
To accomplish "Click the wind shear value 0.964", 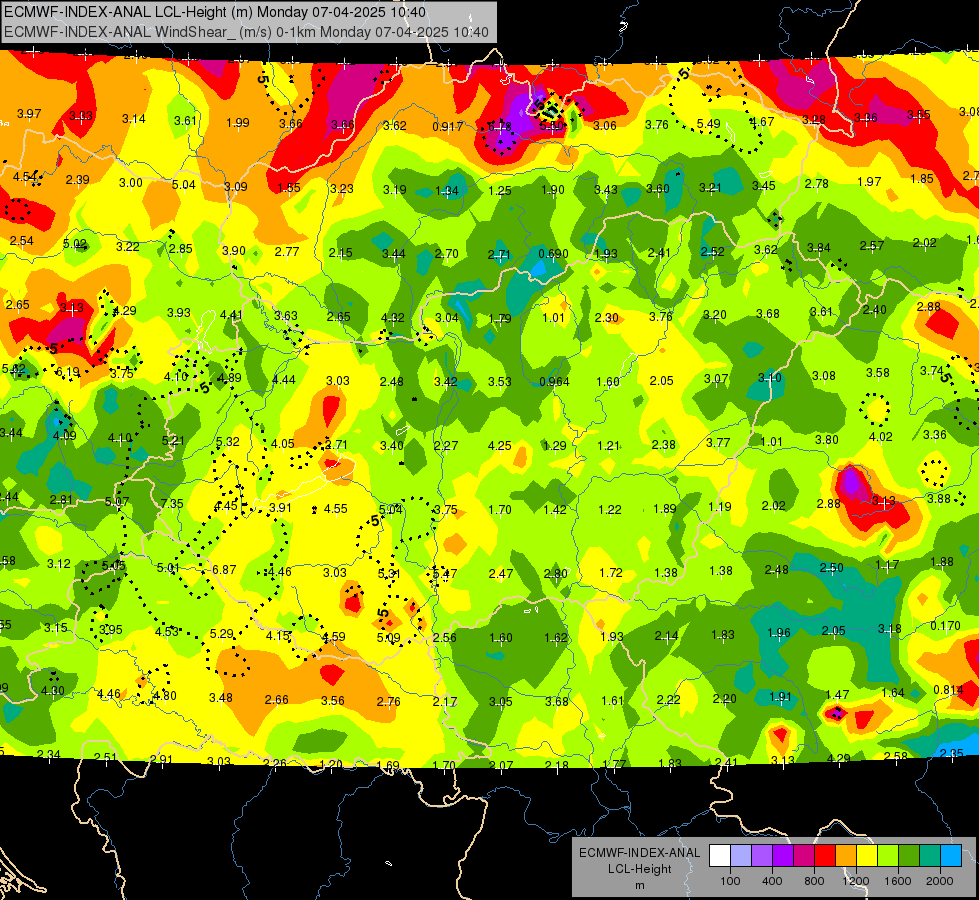I will [x=554, y=382].
